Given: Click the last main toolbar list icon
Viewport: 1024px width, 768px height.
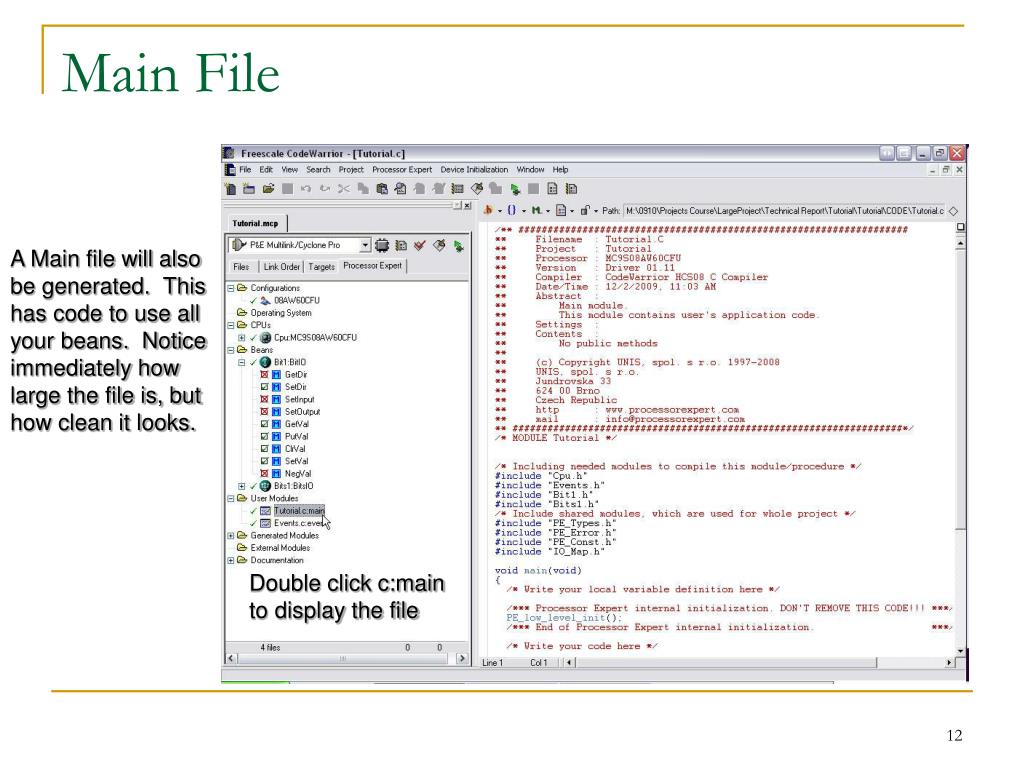Looking at the screenshot, I should 571,189.
